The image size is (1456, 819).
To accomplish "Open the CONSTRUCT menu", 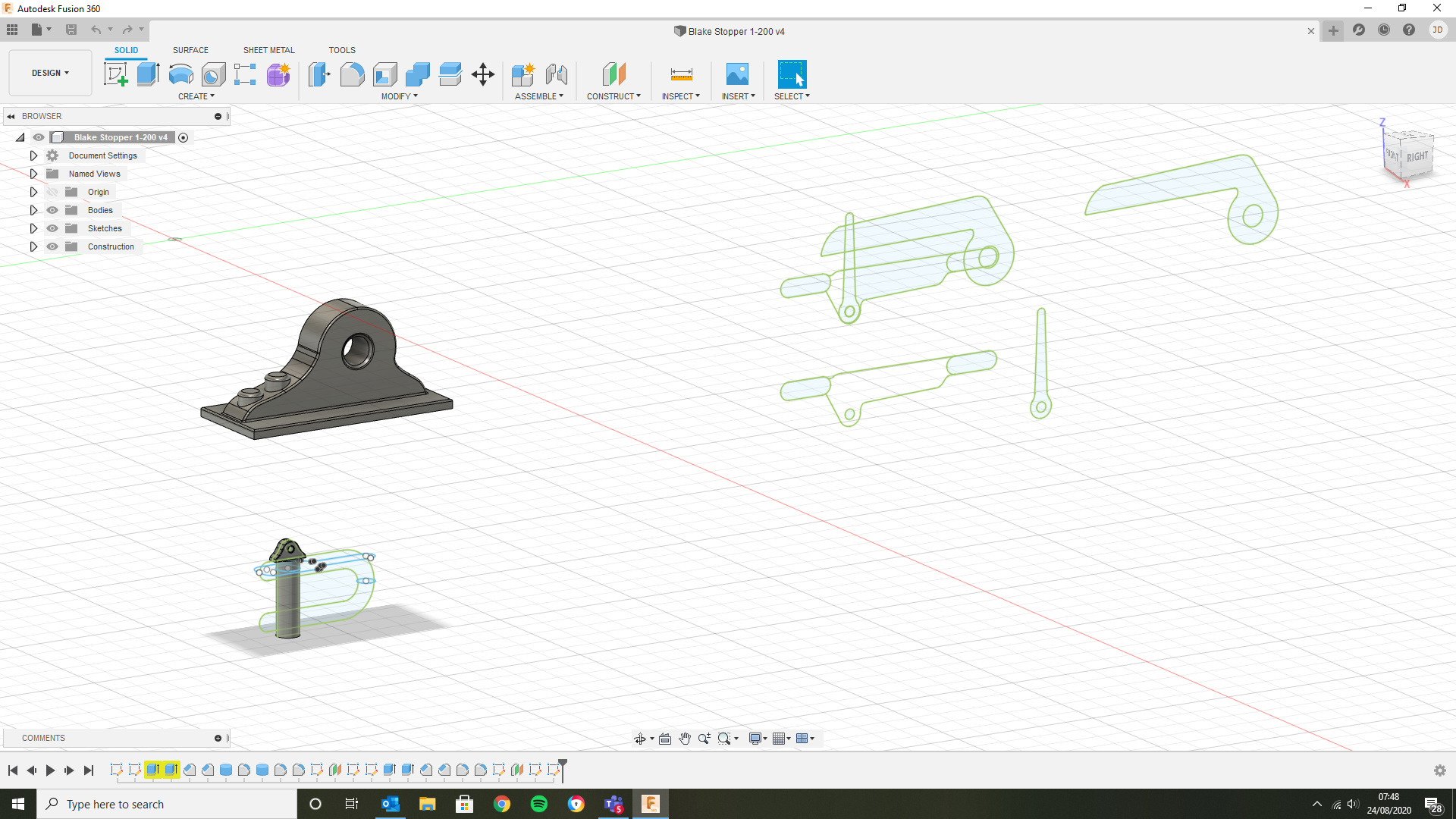I will coord(613,96).
